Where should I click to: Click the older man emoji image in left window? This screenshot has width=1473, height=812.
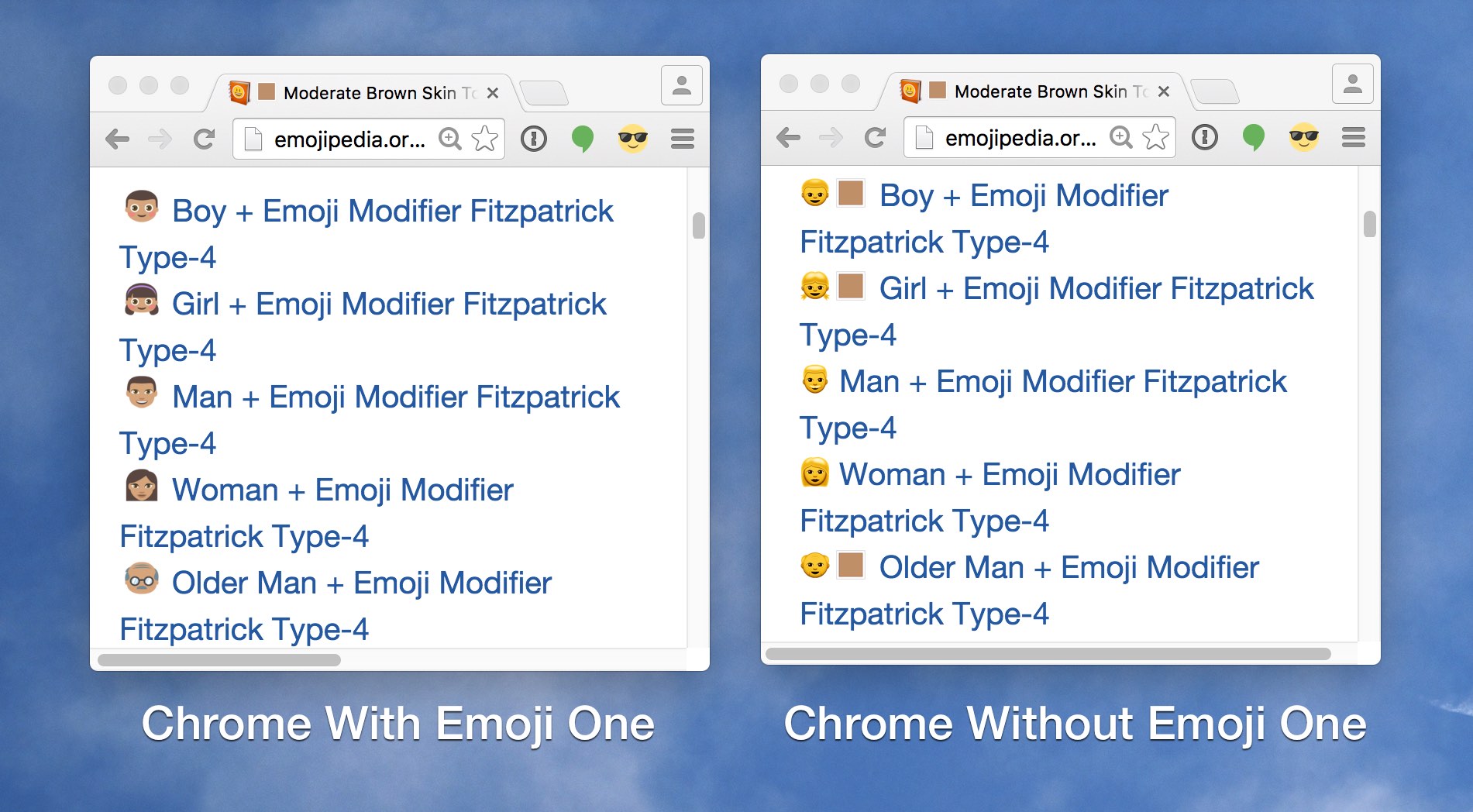coord(142,578)
